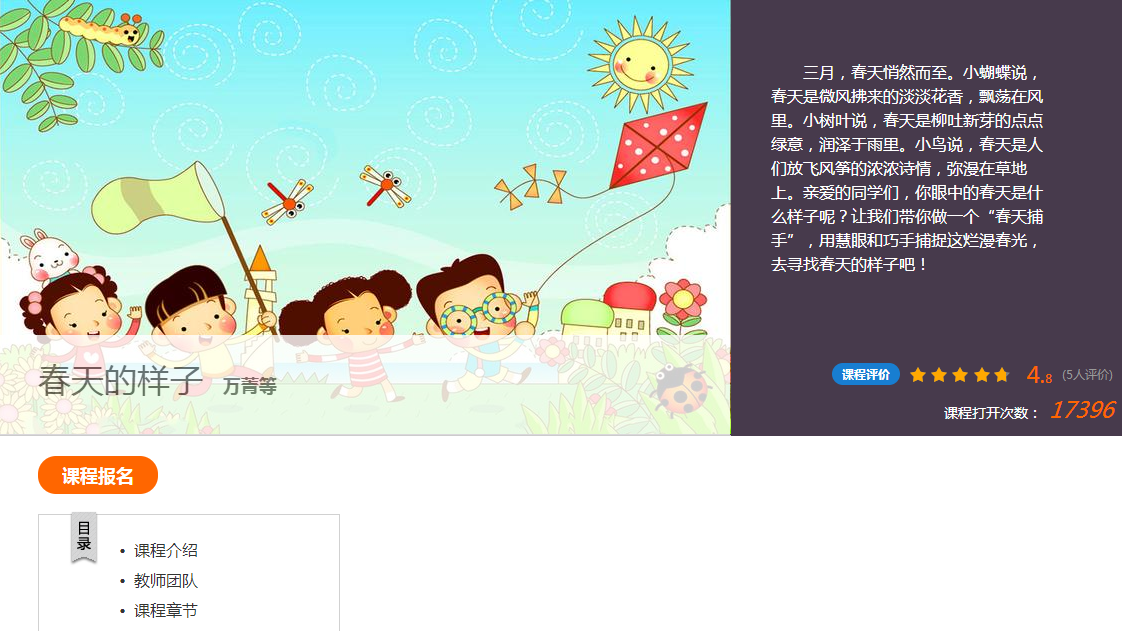The width and height of the screenshot is (1122, 631).
Task: Click the 5人评价 review count
Action: click(1087, 375)
